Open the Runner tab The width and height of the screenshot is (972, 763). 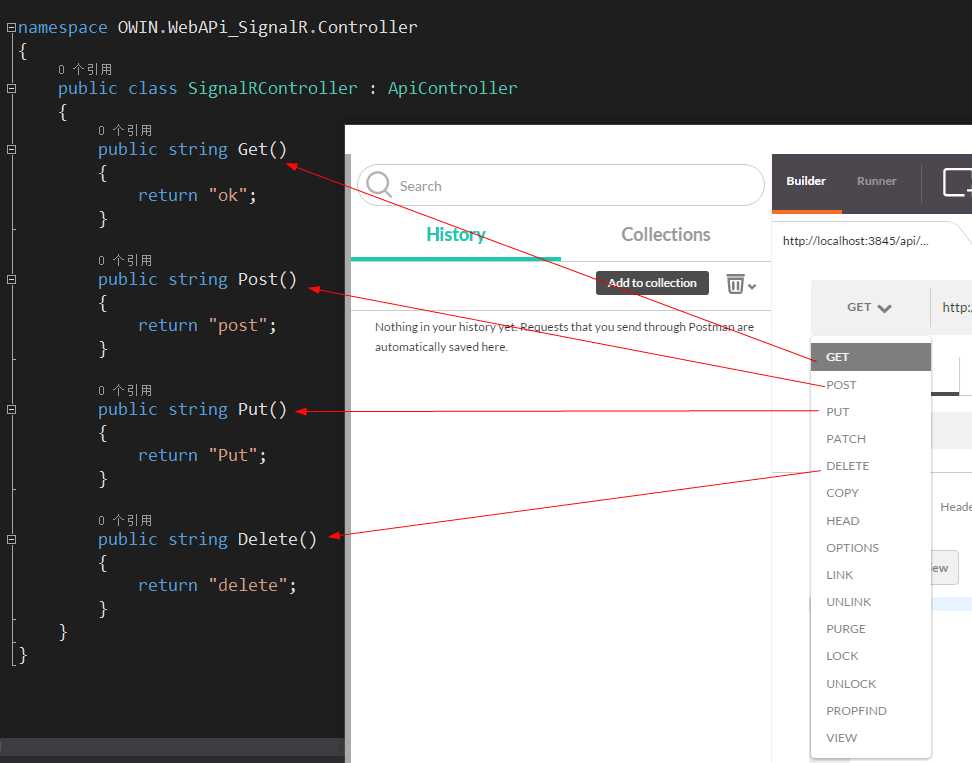click(x=877, y=181)
